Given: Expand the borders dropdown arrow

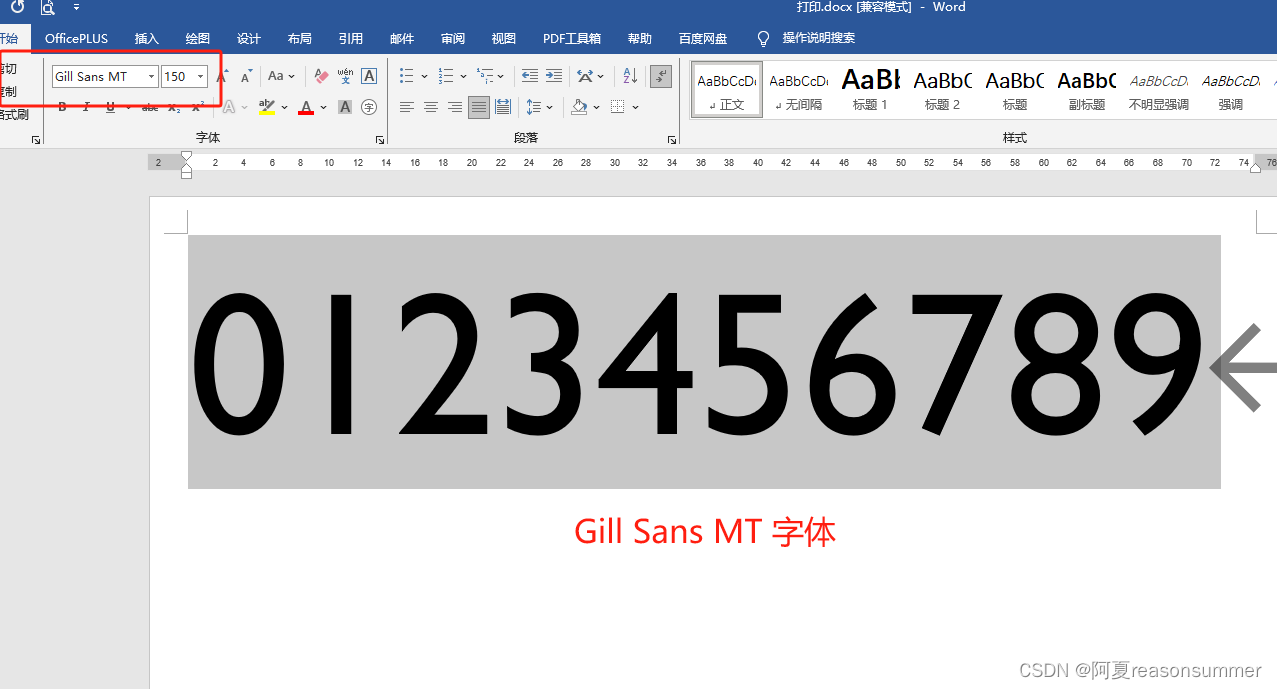Looking at the screenshot, I should (x=635, y=107).
